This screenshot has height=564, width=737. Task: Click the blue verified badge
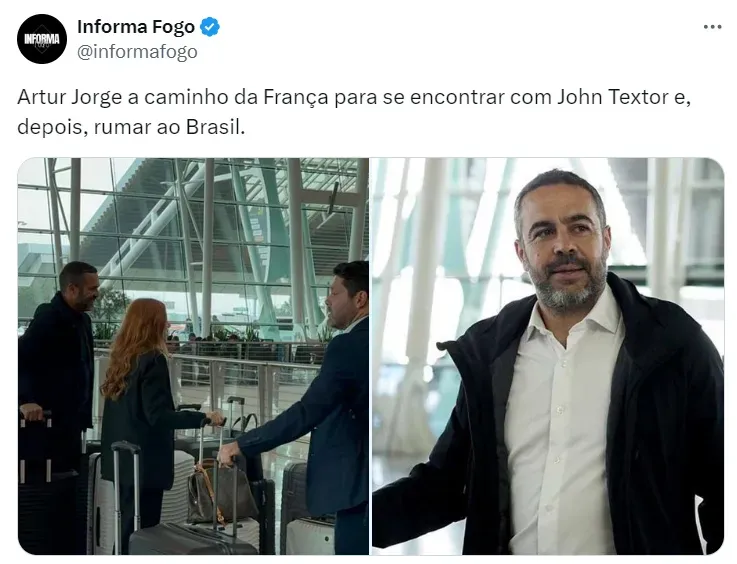(x=210, y=27)
